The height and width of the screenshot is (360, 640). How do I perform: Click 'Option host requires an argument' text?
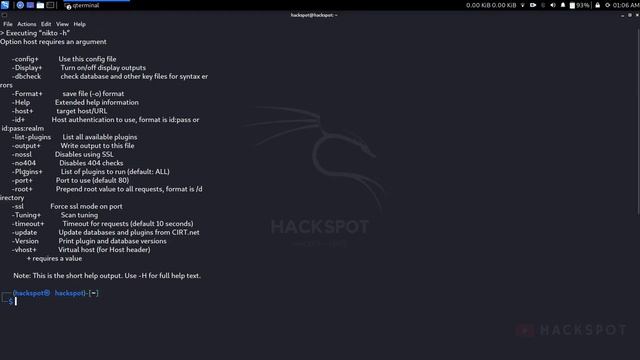53,42
